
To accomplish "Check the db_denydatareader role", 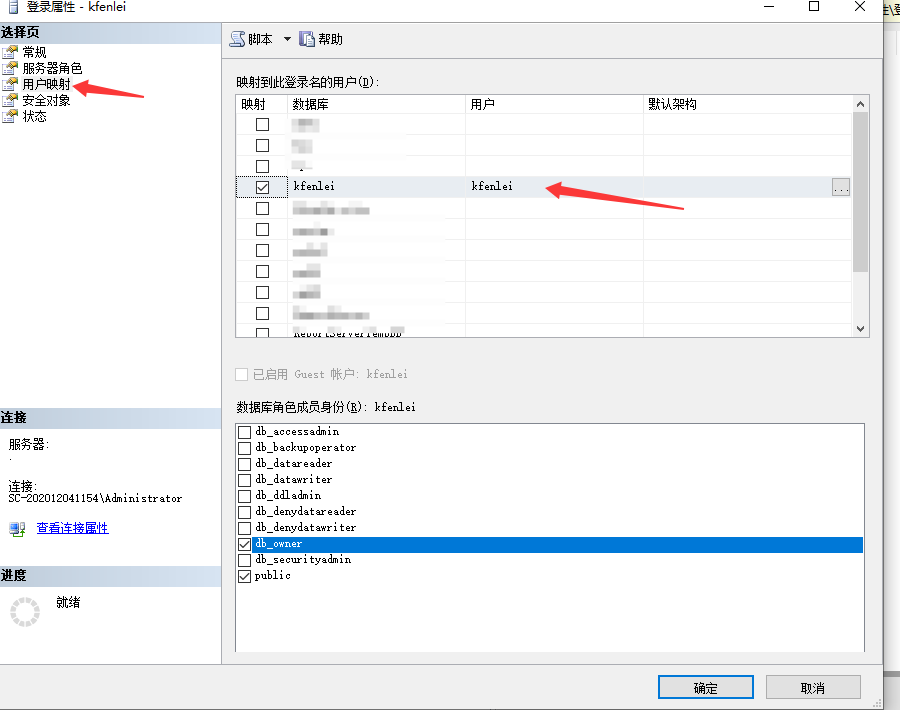I will [x=245, y=512].
